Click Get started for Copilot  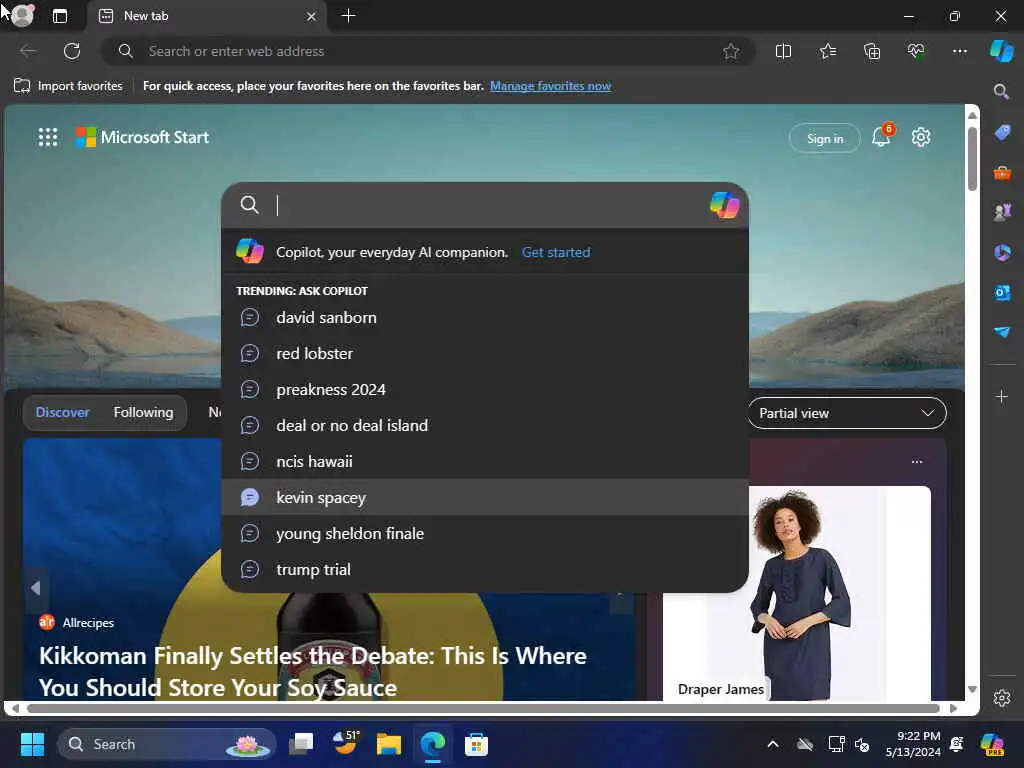point(556,252)
